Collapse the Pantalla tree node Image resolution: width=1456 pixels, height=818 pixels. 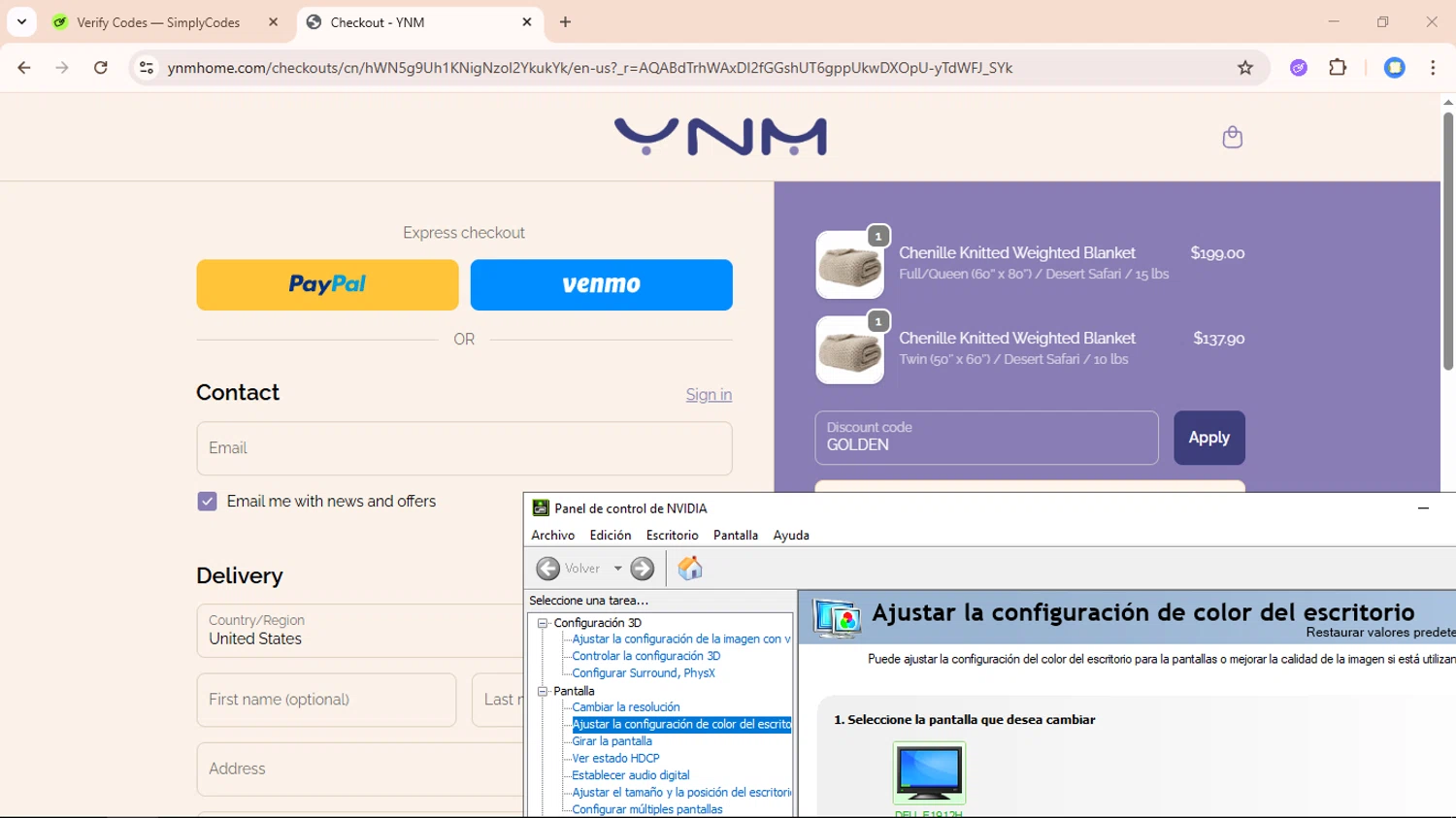click(x=543, y=691)
